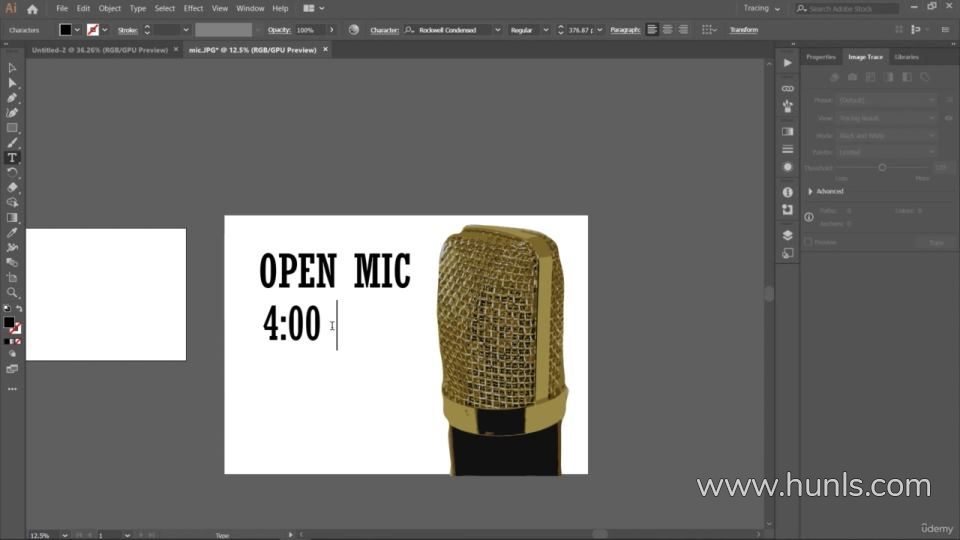
Task: Toggle the Preview checkbox in Image Trace
Action: pyautogui.click(x=810, y=242)
